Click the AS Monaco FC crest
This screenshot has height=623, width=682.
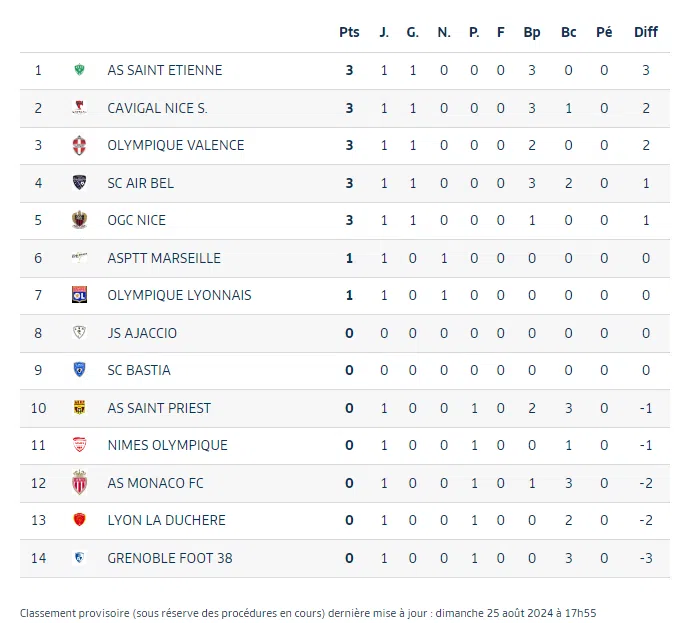pyautogui.click(x=79, y=483)
